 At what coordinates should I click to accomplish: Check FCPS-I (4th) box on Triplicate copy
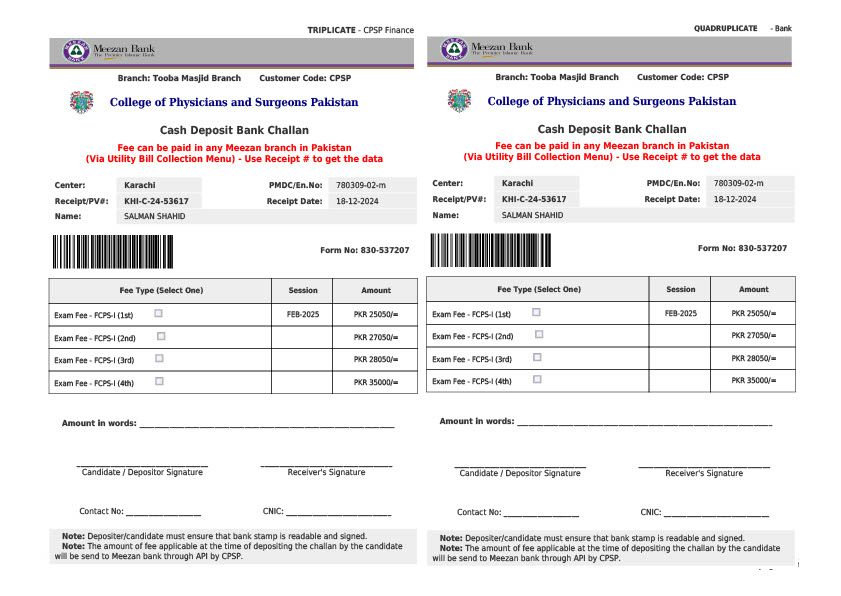160,381
